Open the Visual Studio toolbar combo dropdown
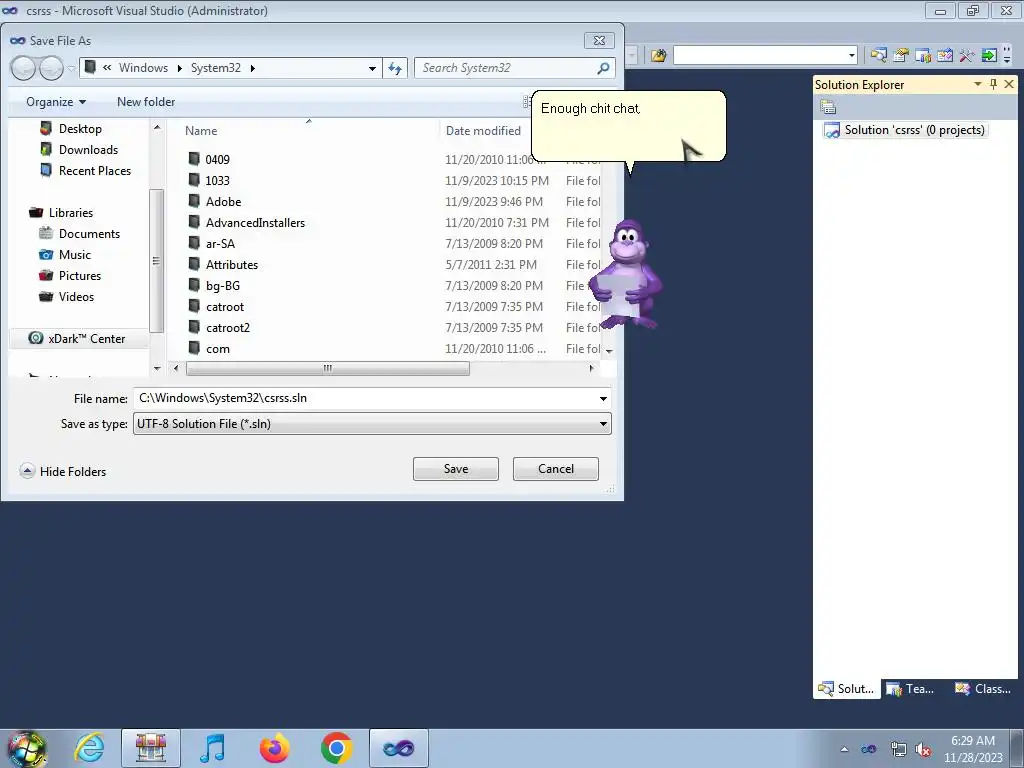1024x768 pixels. (x=852, y=56)
